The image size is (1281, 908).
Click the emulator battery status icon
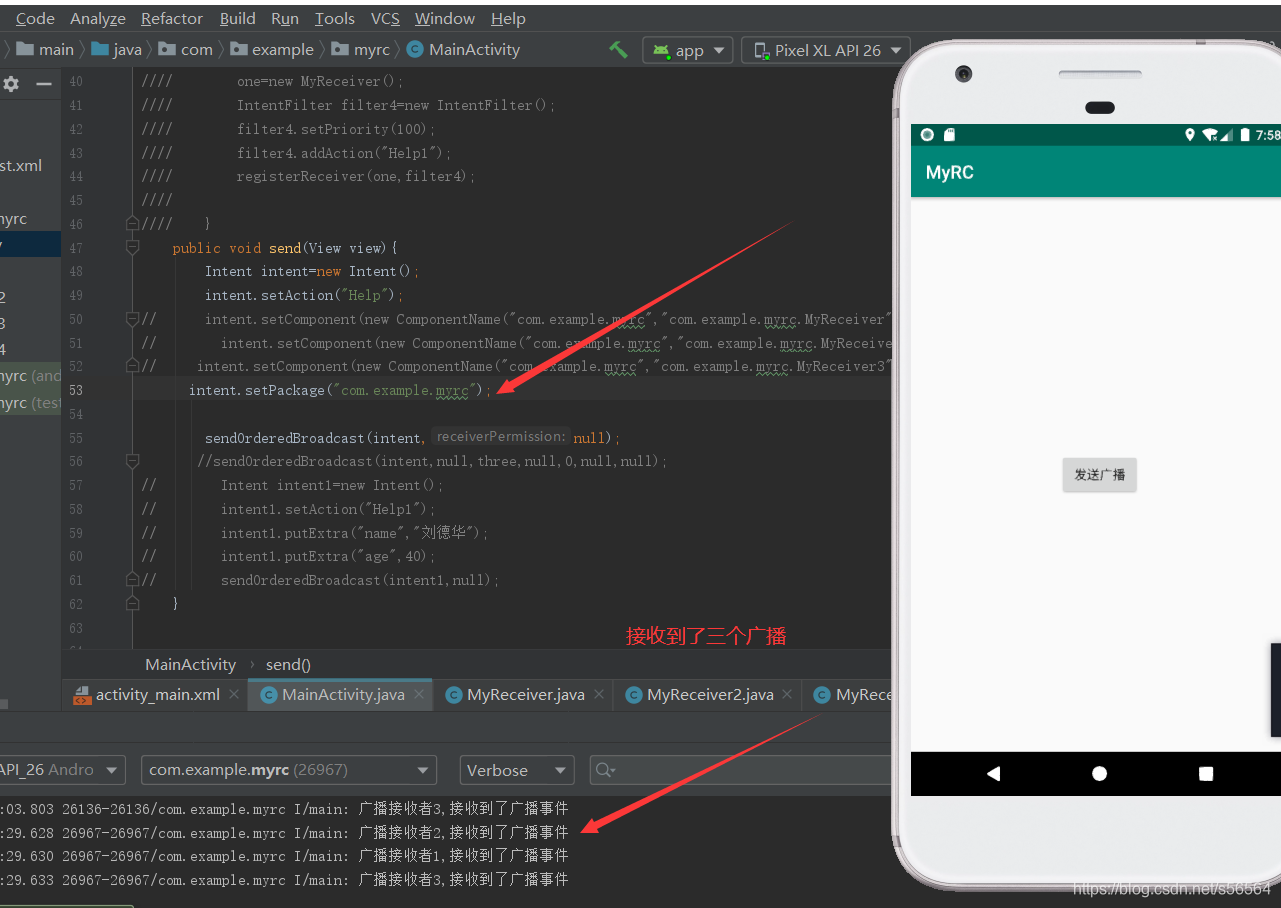pos(1245,135)
